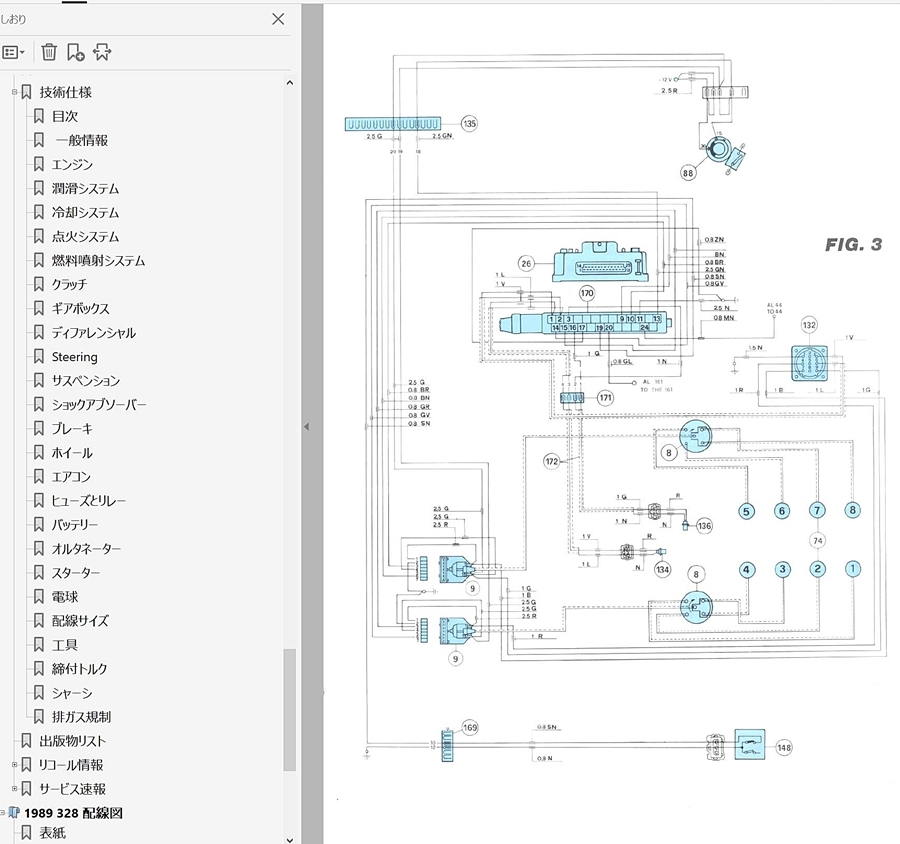Select the 冷却システム bookmark
The image size is (900, 844).
coord(86,213)
